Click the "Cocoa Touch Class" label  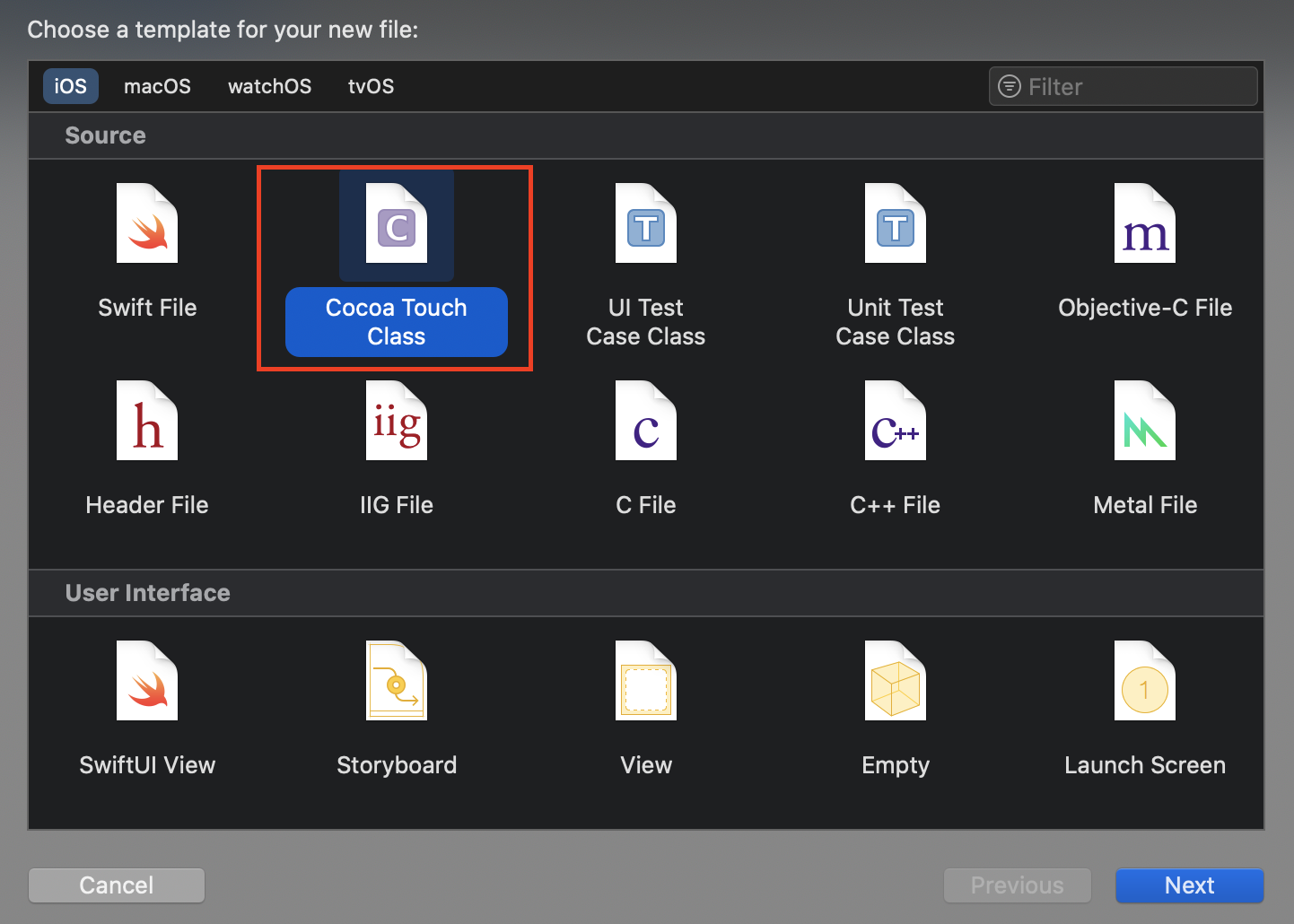[x=397, y=322]
